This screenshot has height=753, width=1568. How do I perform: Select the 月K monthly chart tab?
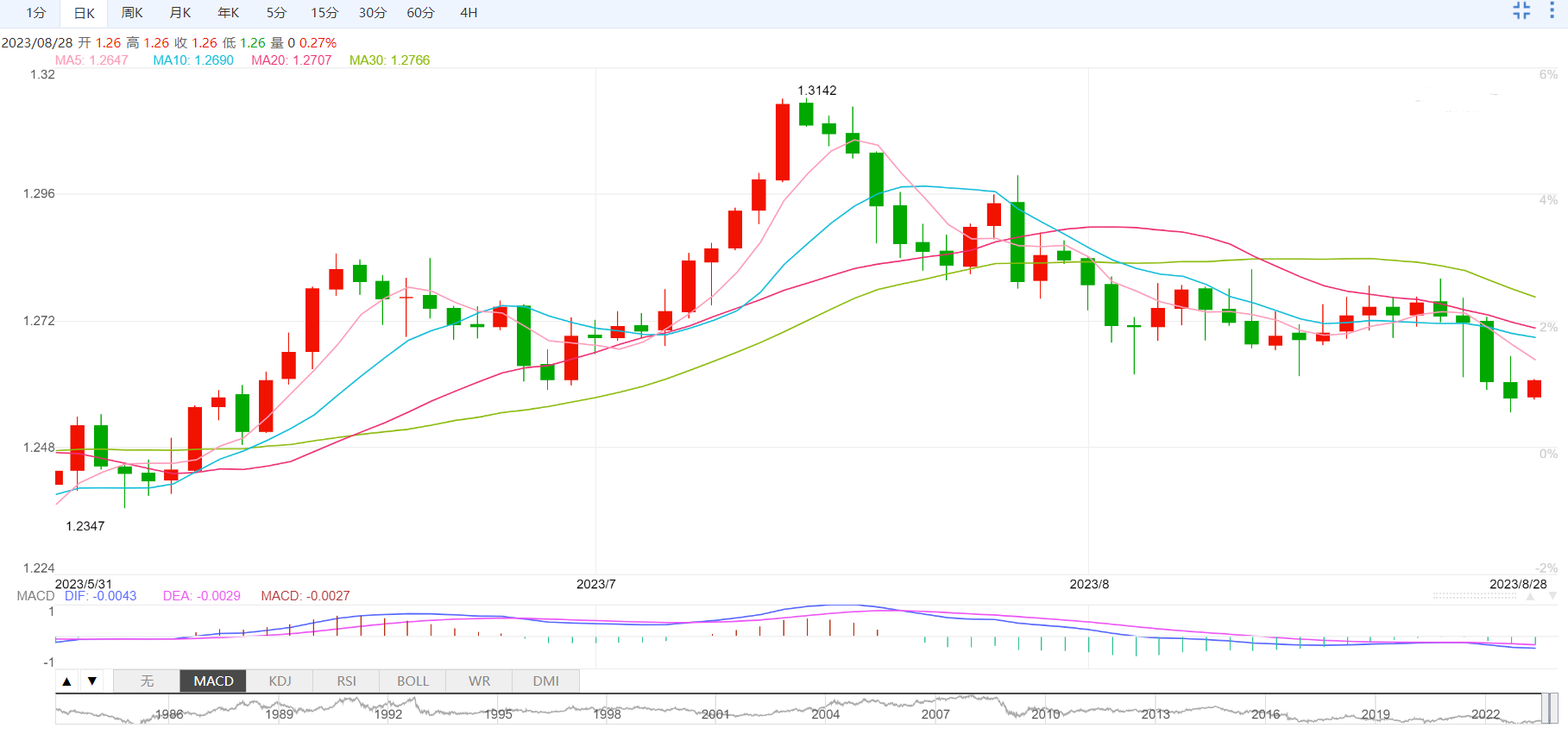coord(180,13)
